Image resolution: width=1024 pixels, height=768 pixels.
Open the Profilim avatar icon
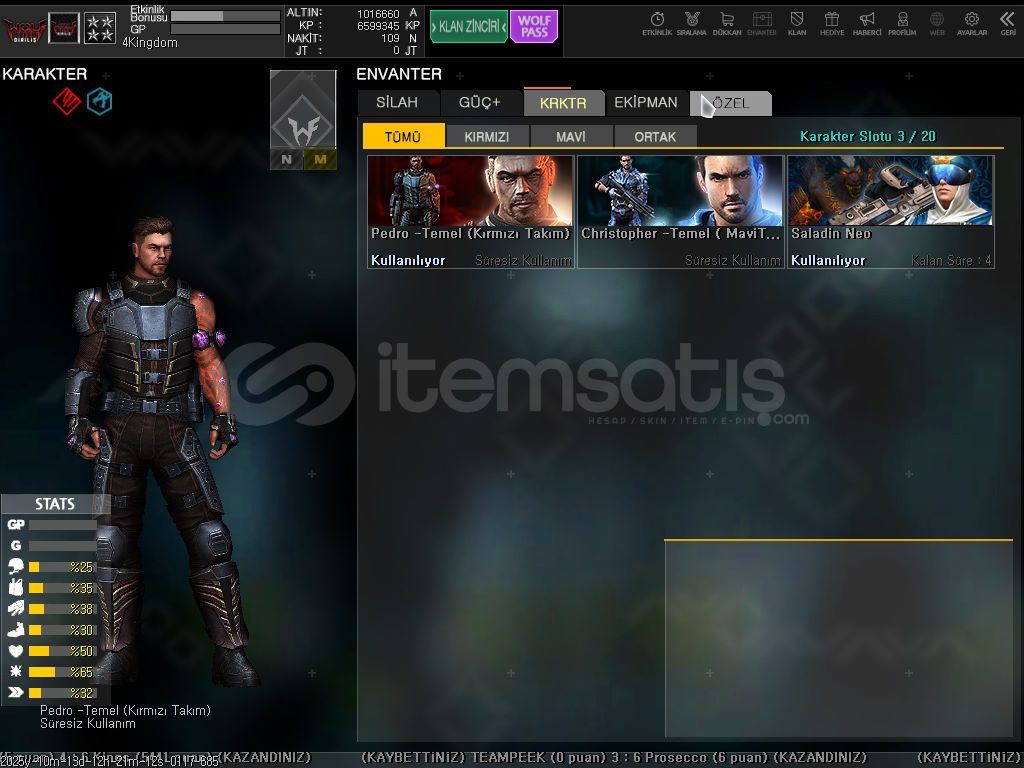click(902, 24)
